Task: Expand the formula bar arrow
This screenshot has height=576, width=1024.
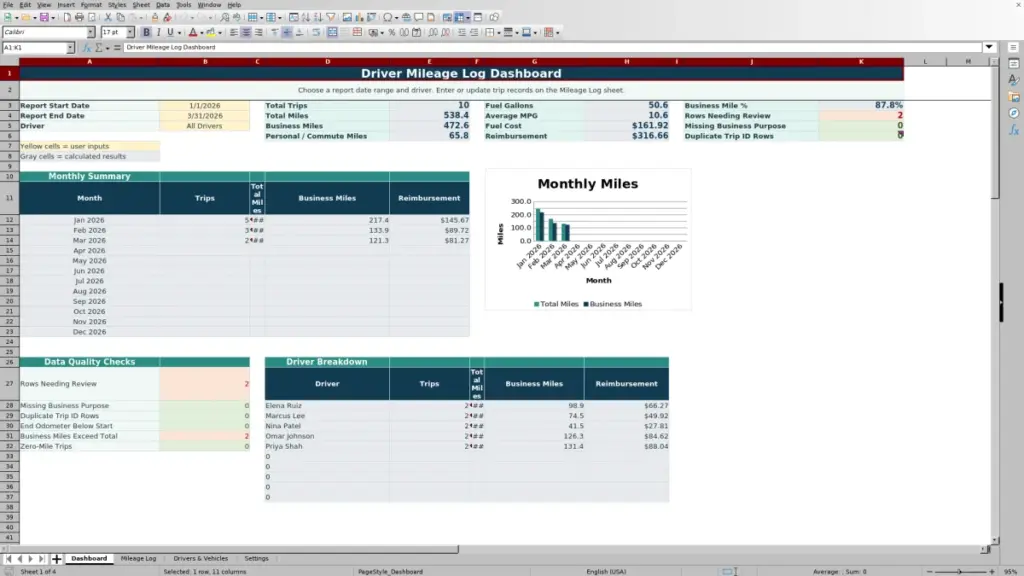Action: pyautogui.click(x=989, y=47)
